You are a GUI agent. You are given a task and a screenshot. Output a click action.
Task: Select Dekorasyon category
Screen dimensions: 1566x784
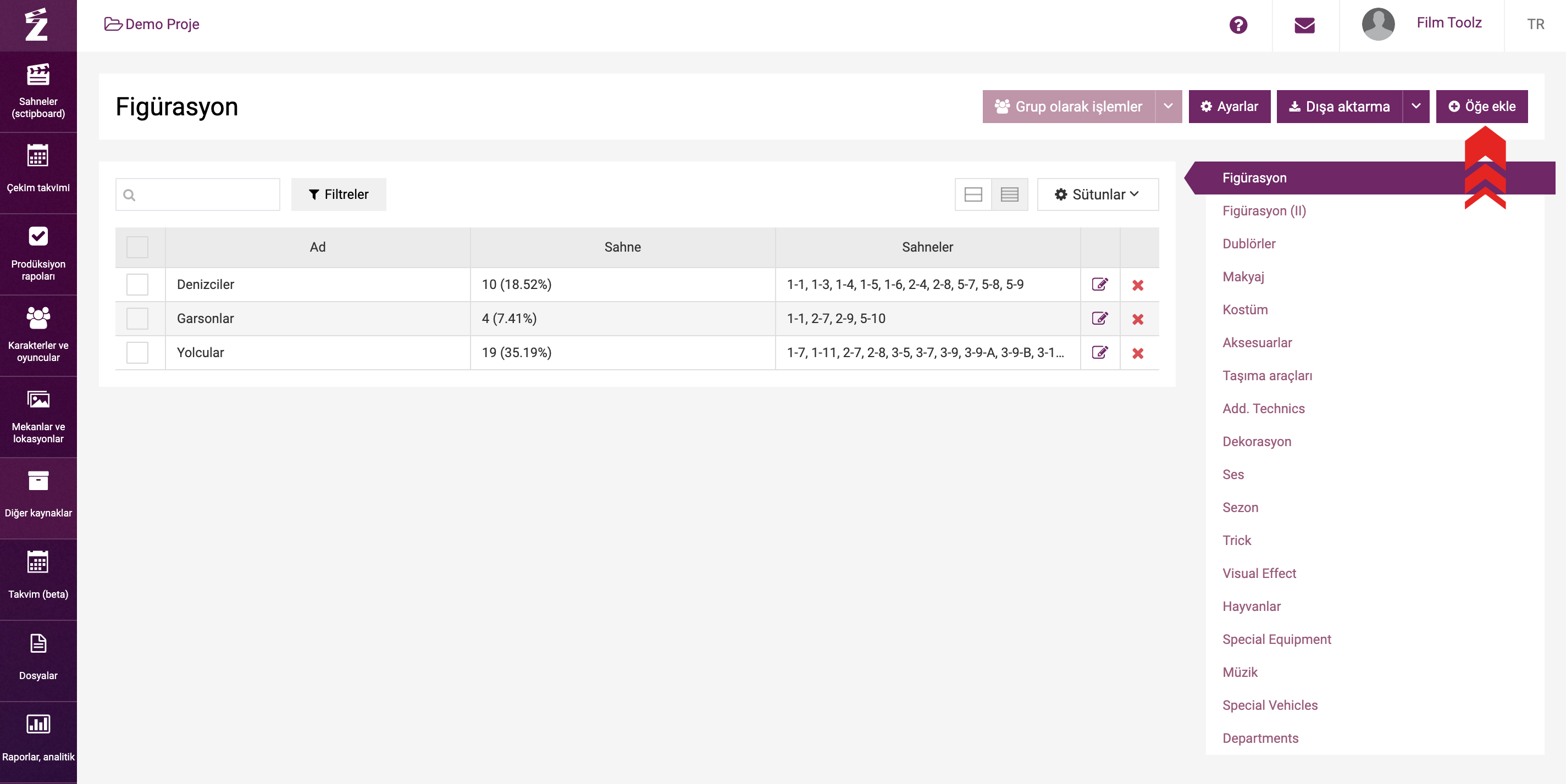1257,442
